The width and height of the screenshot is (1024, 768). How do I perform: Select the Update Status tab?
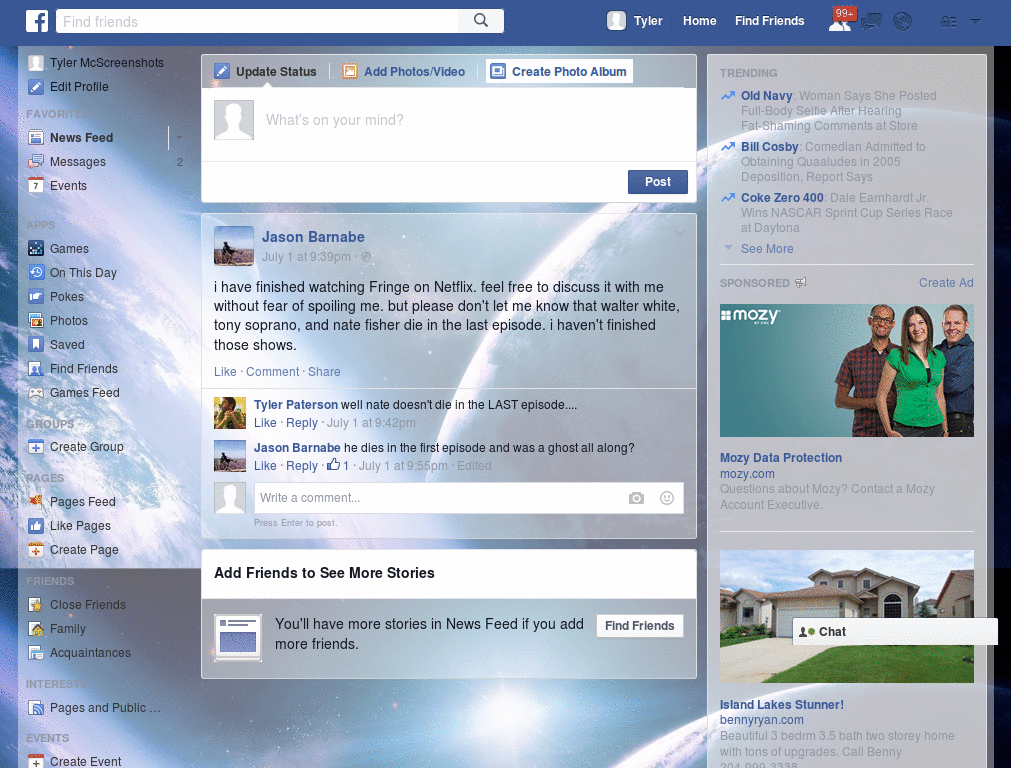[x=266, y=71]
